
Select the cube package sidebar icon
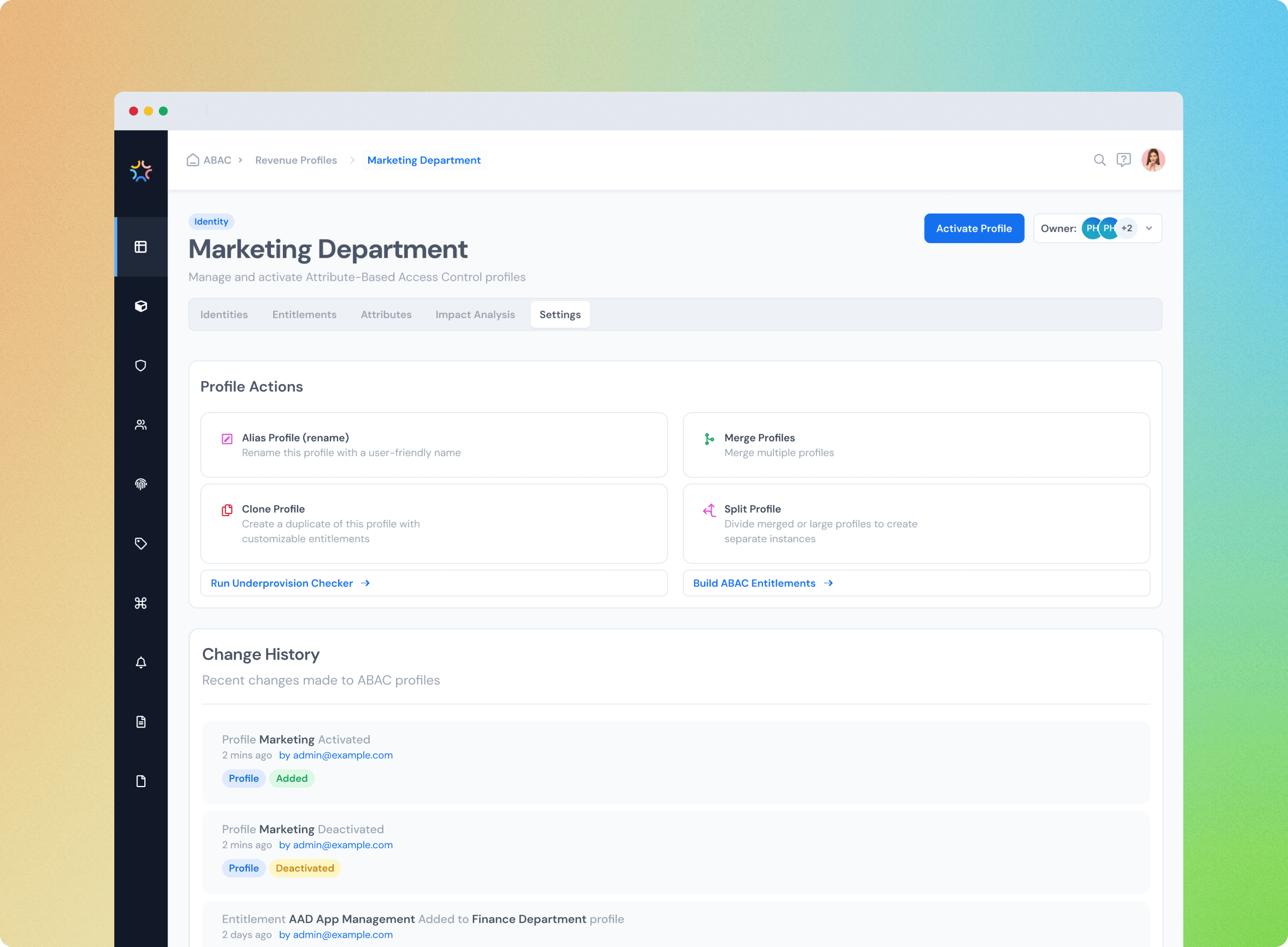pos(141,306)
